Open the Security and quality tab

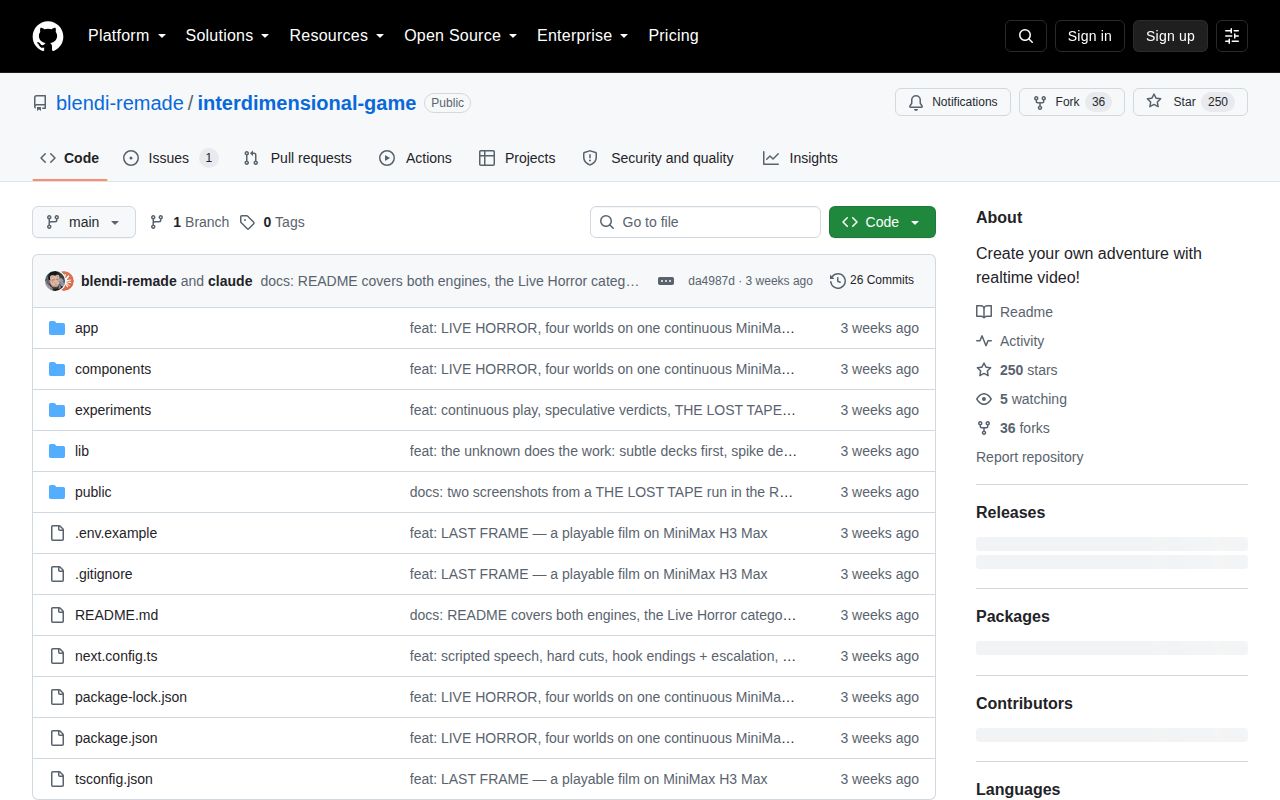pyautogui.click(x=658, y=158)
